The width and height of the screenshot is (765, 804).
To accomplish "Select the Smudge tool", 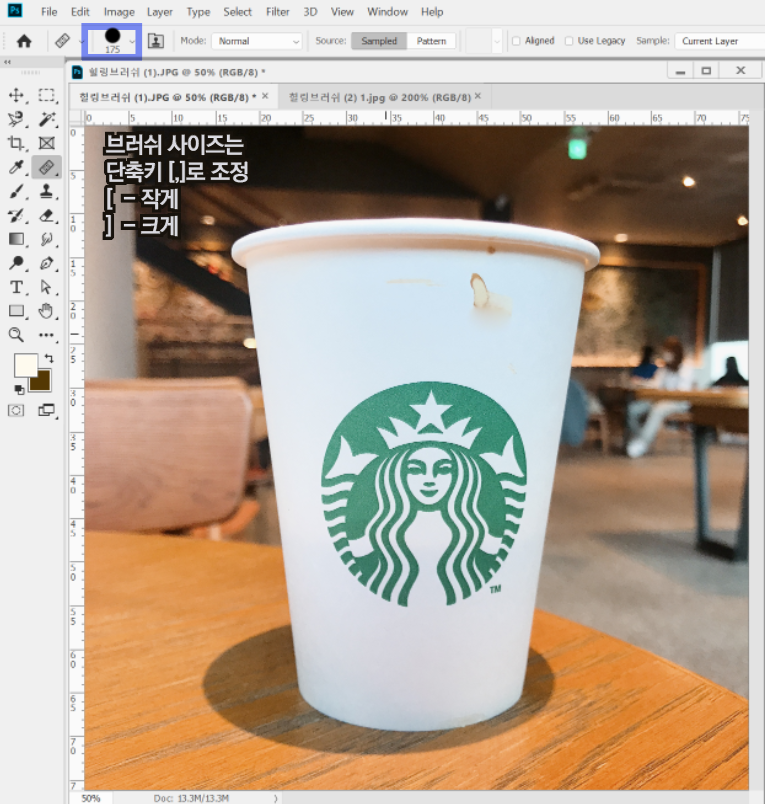I will (47, 239).
